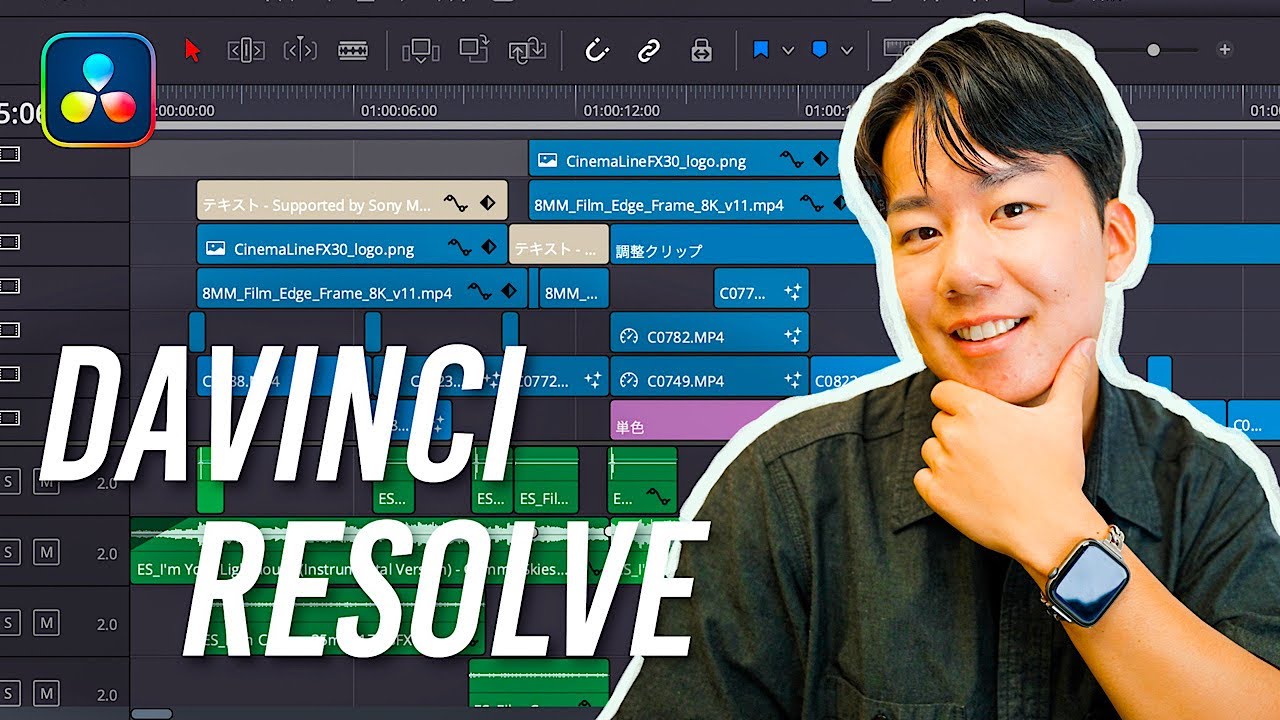Mute the audio track with ES_I'm Yo... Instrumental clip
The image size is (1280, 720).
(46, 553)
